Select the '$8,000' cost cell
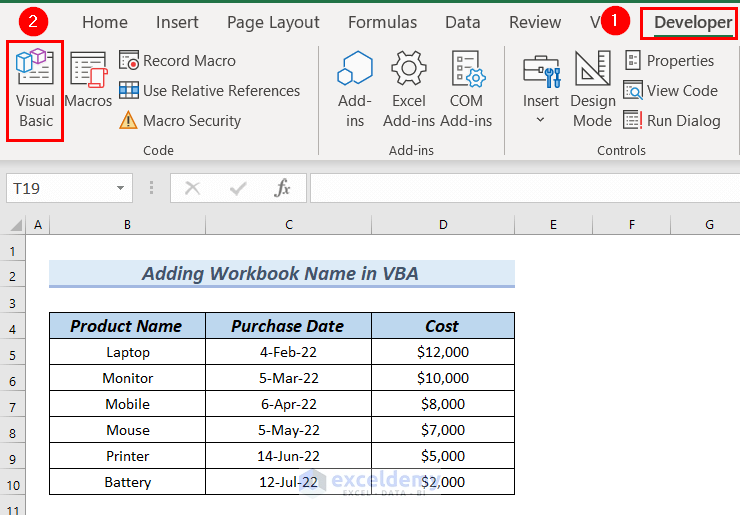The height and width of the screenshot is (515, 740). pyautogui.click(x=443, y=404)
